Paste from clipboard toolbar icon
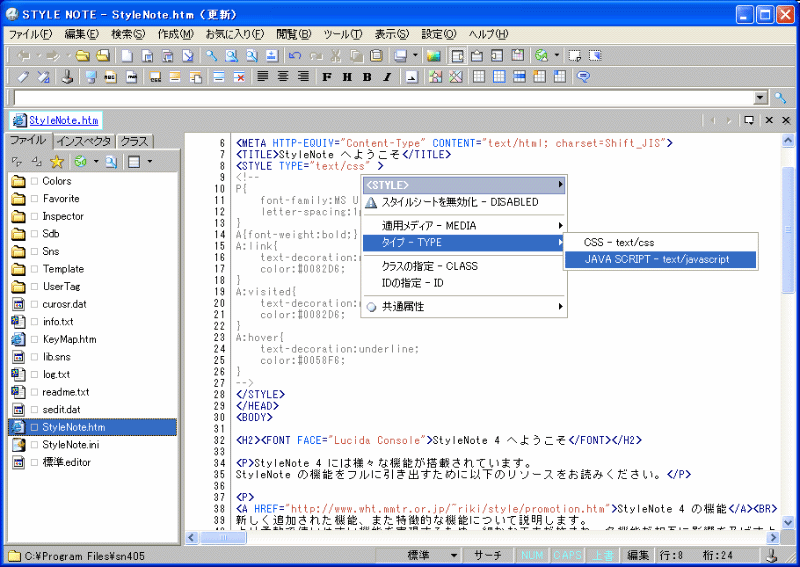The width and height of the screenshot is (800, 567). pos(377,56)
